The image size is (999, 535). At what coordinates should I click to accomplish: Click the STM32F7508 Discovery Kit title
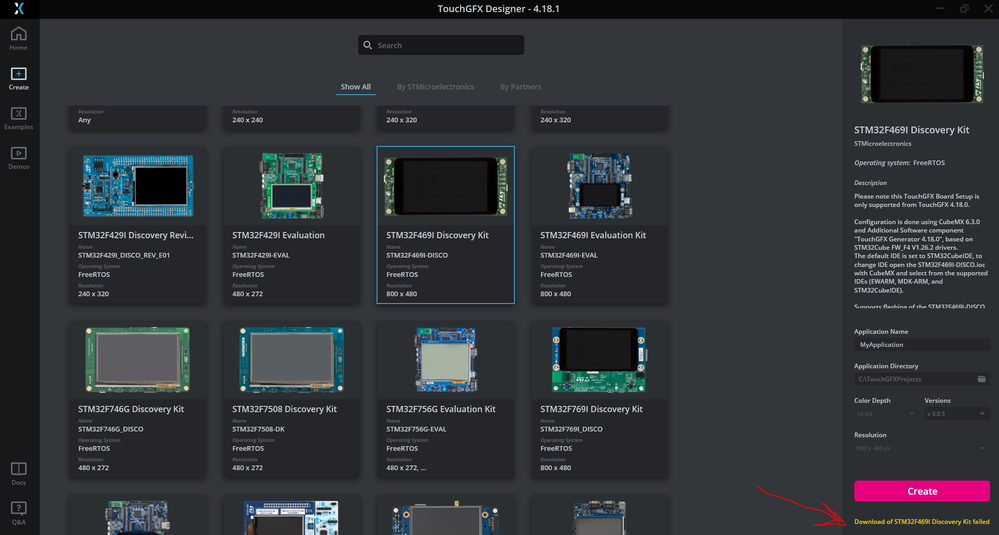click(284, 409)
